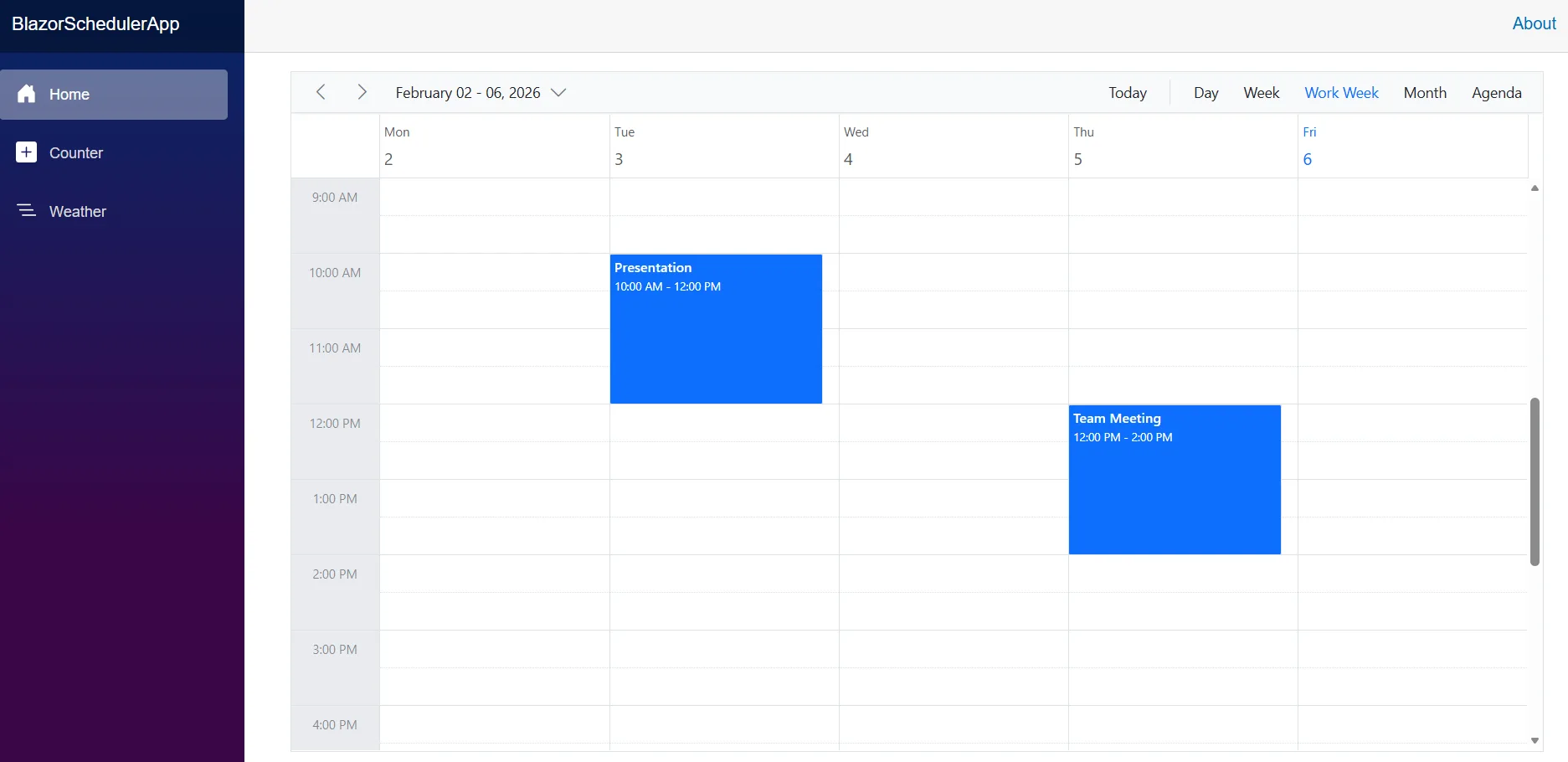The image size is (1568, 762).
Task: Click the scrollbar up arrow
Action: (x=1535, y=188)
